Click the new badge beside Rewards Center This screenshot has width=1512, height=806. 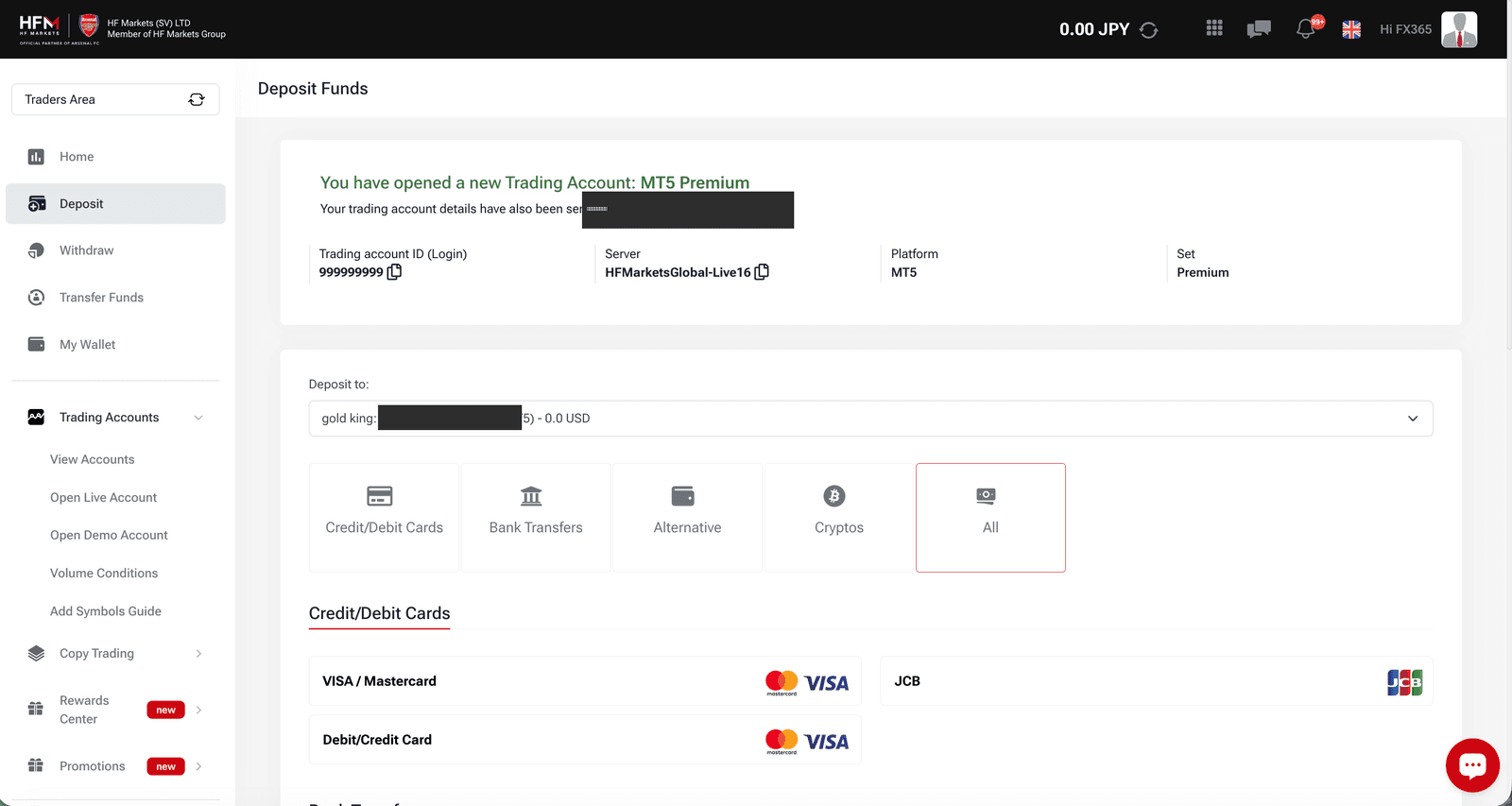point(165,710)
